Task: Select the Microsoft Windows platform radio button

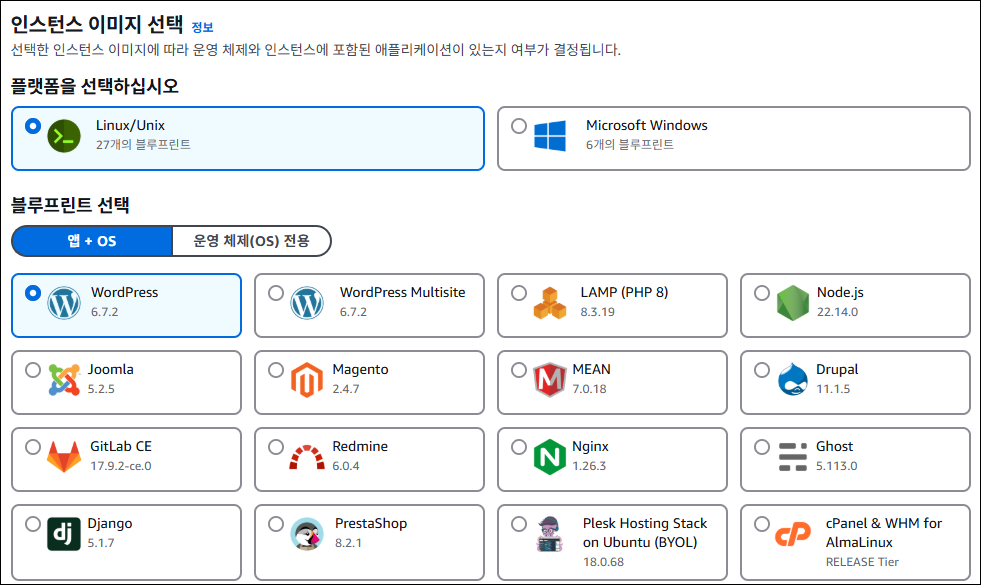Action: click(519, 126)
